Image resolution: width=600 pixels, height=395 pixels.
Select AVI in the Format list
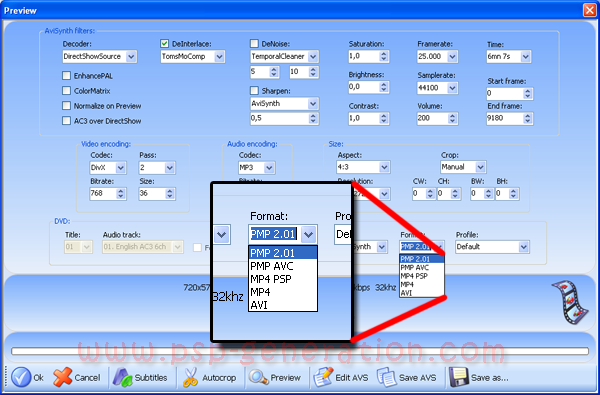tap(422, 293)
